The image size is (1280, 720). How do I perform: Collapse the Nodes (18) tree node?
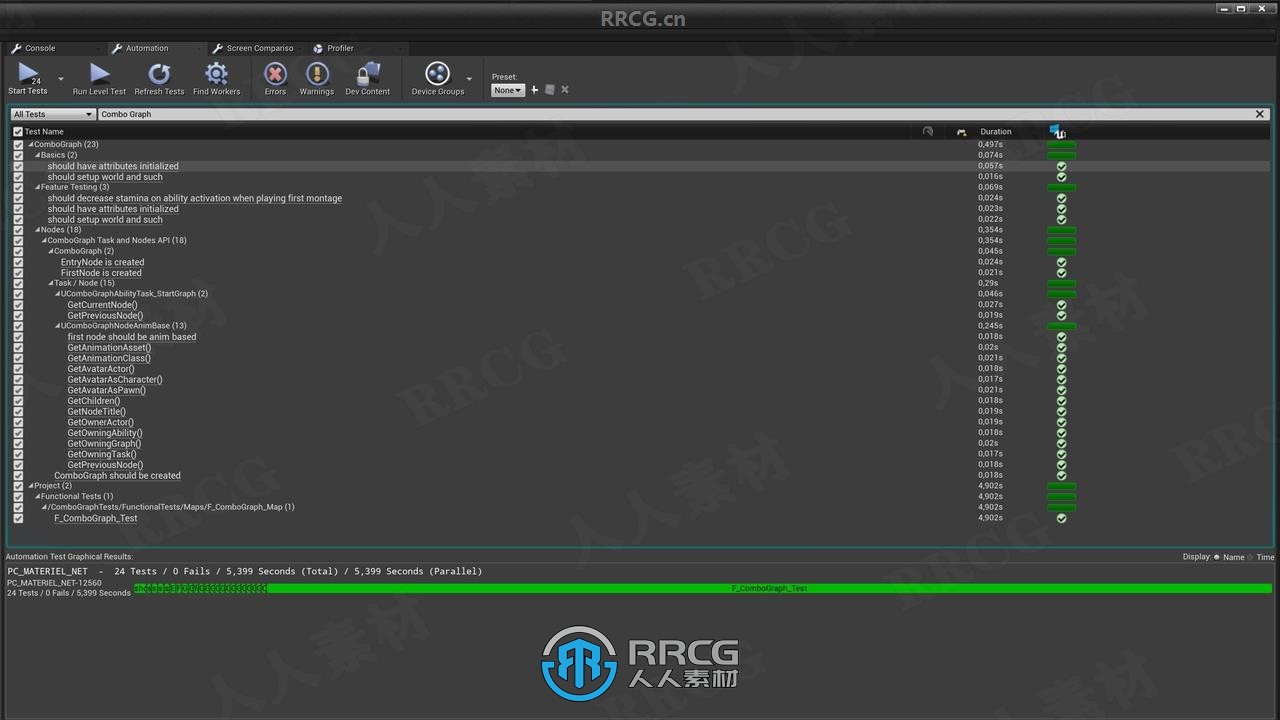pyautogui.click(x=38, y=230)
